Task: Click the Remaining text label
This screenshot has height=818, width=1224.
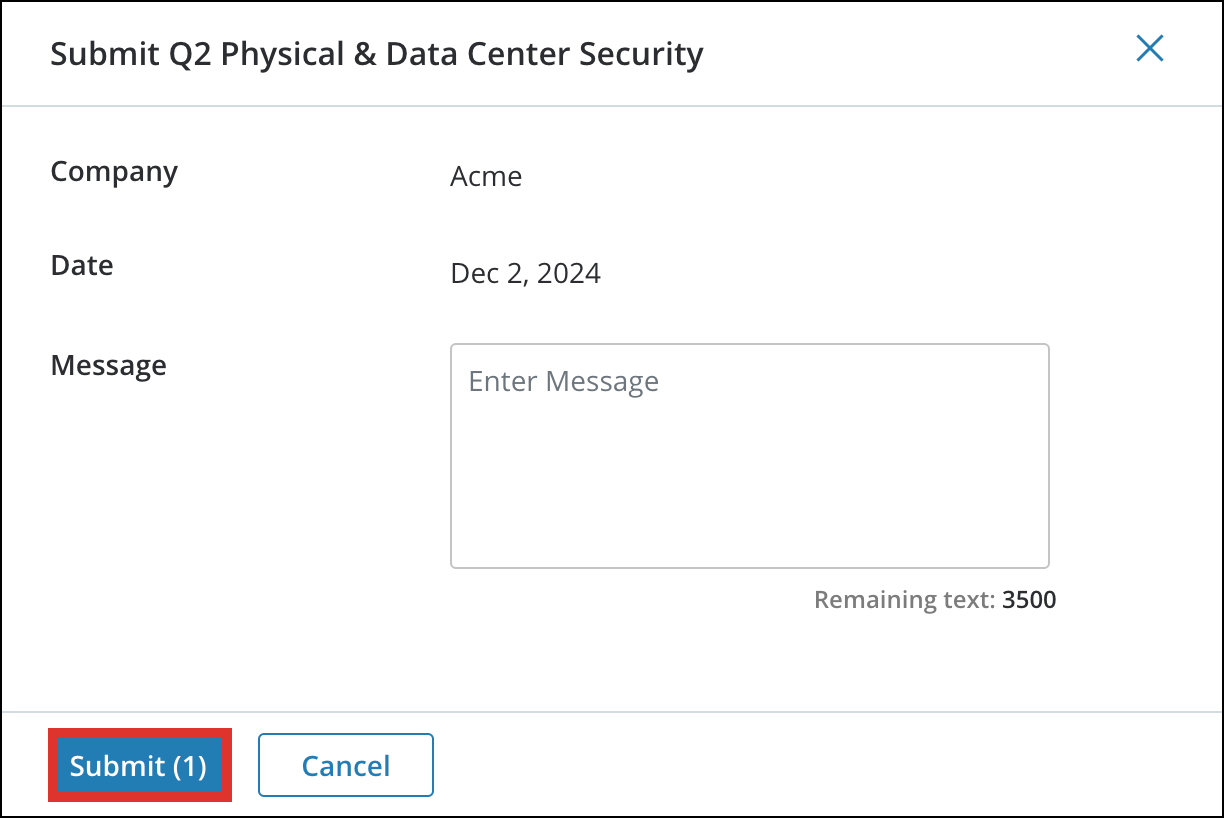Action: coord(904,600)
